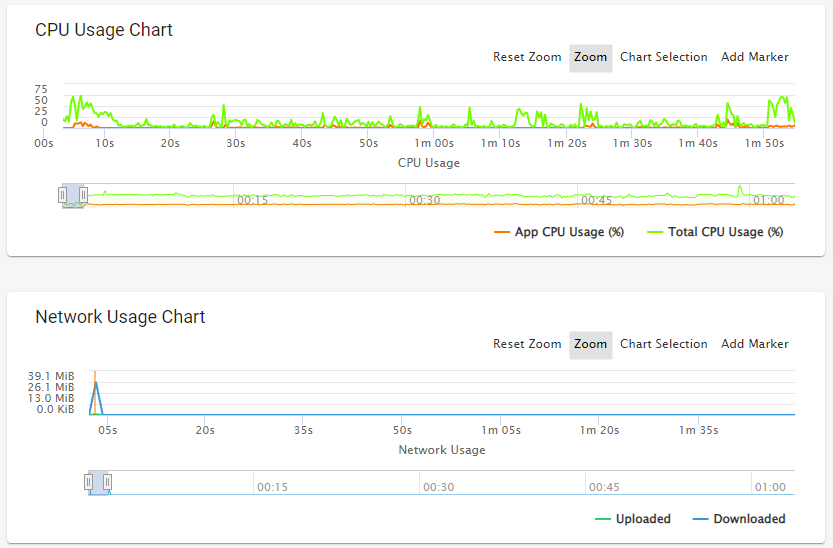The image size is (833, 548).
Task: Choose Chart Selection in CPU Usage Chart
Action: click(x=664, y=57)
